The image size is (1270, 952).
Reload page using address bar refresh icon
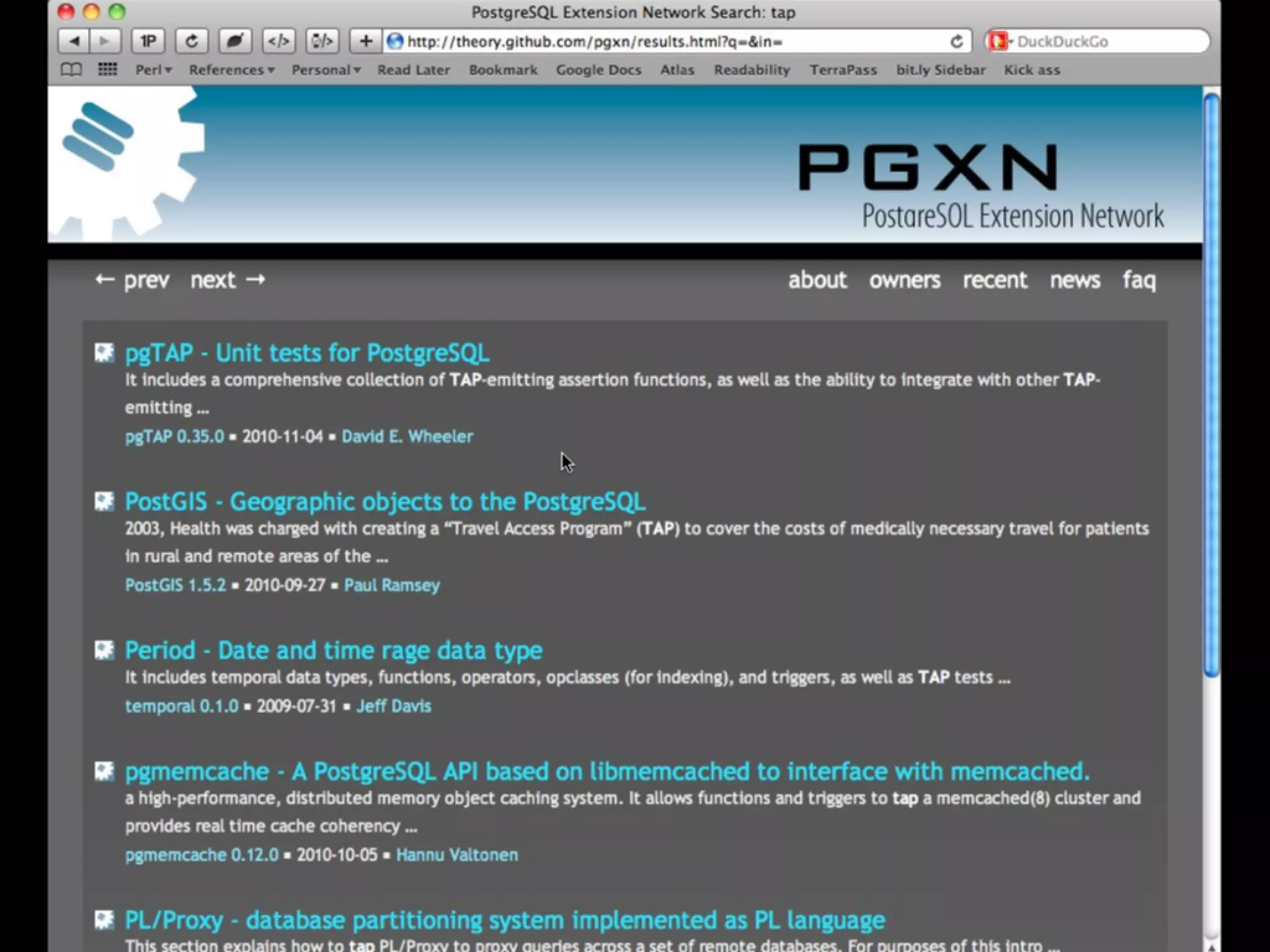pos(956,42)
